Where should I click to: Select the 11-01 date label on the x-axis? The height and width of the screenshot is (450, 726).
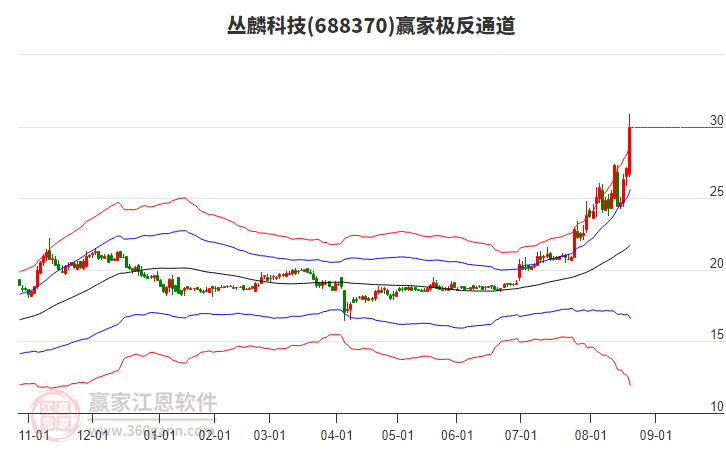tap(34, 436)
